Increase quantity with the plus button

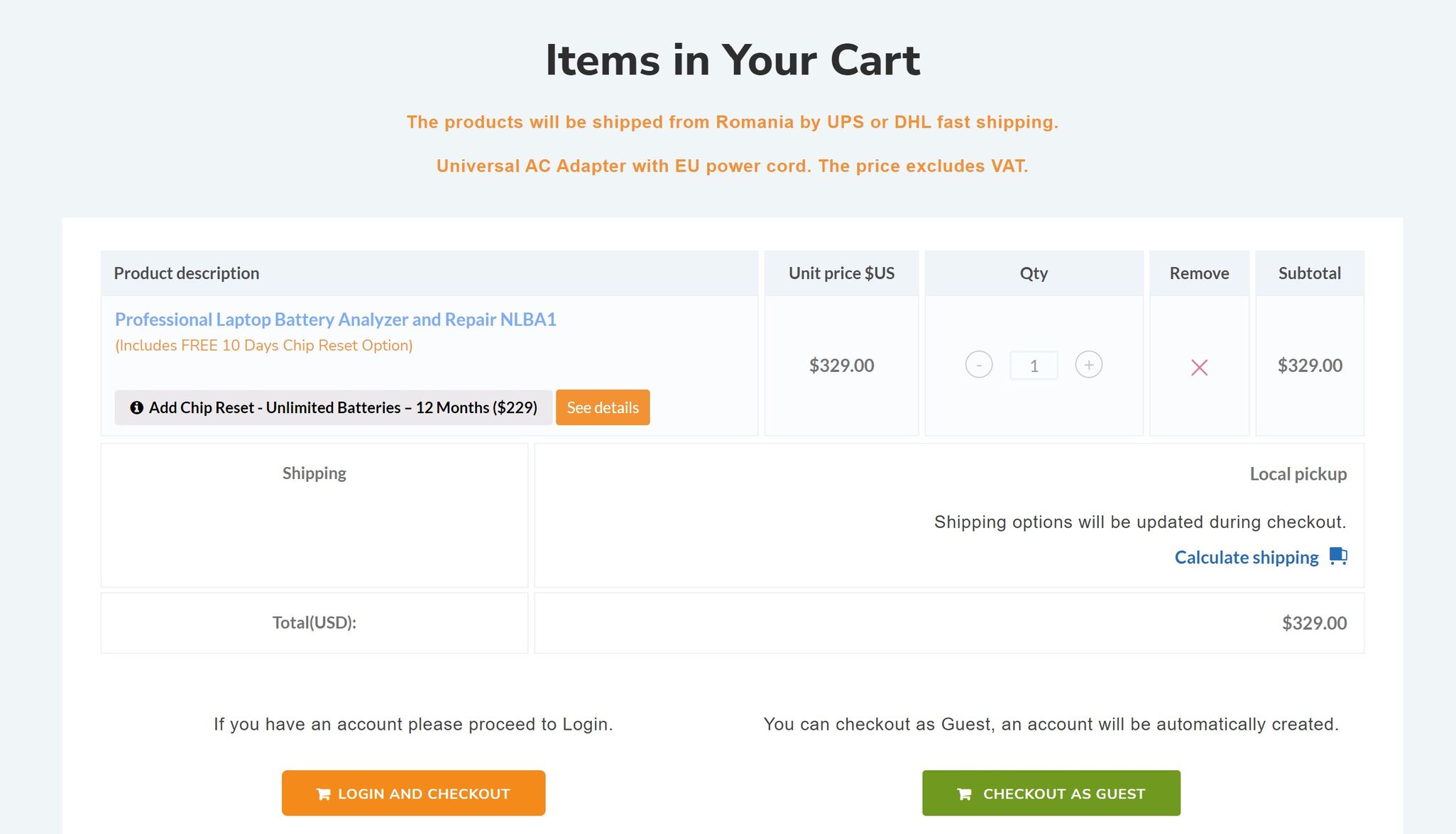[1088, 365]
